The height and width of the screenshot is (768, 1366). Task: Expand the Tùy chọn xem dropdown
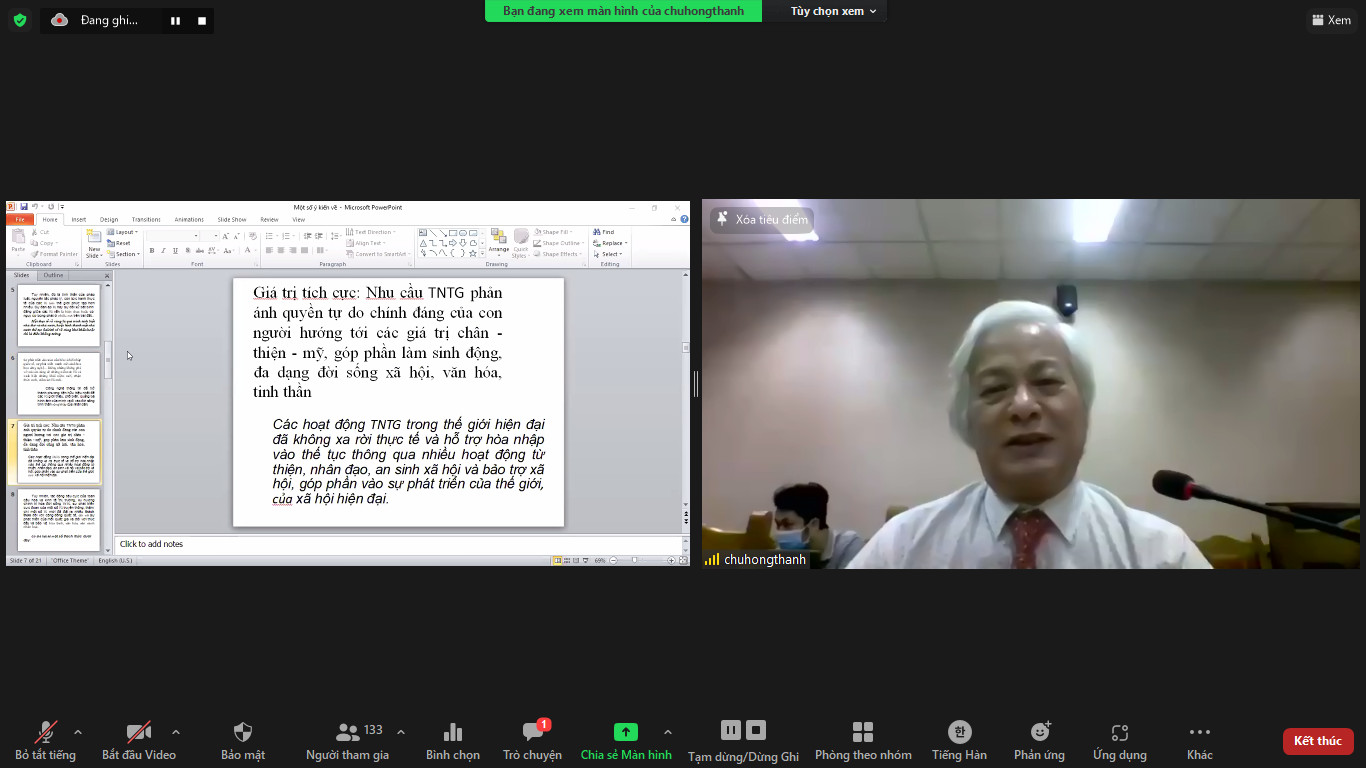click(x=832, y=11)
